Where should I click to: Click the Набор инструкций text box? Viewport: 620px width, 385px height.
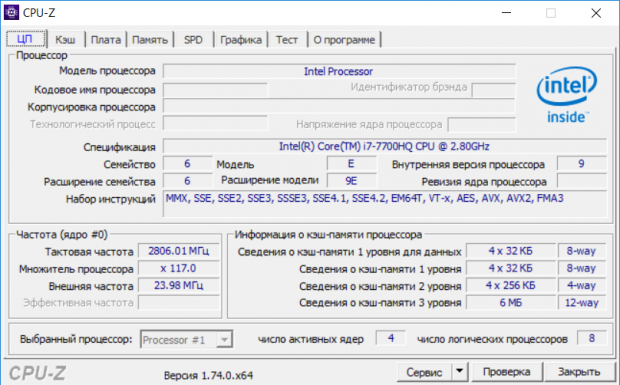pos(385,204)
